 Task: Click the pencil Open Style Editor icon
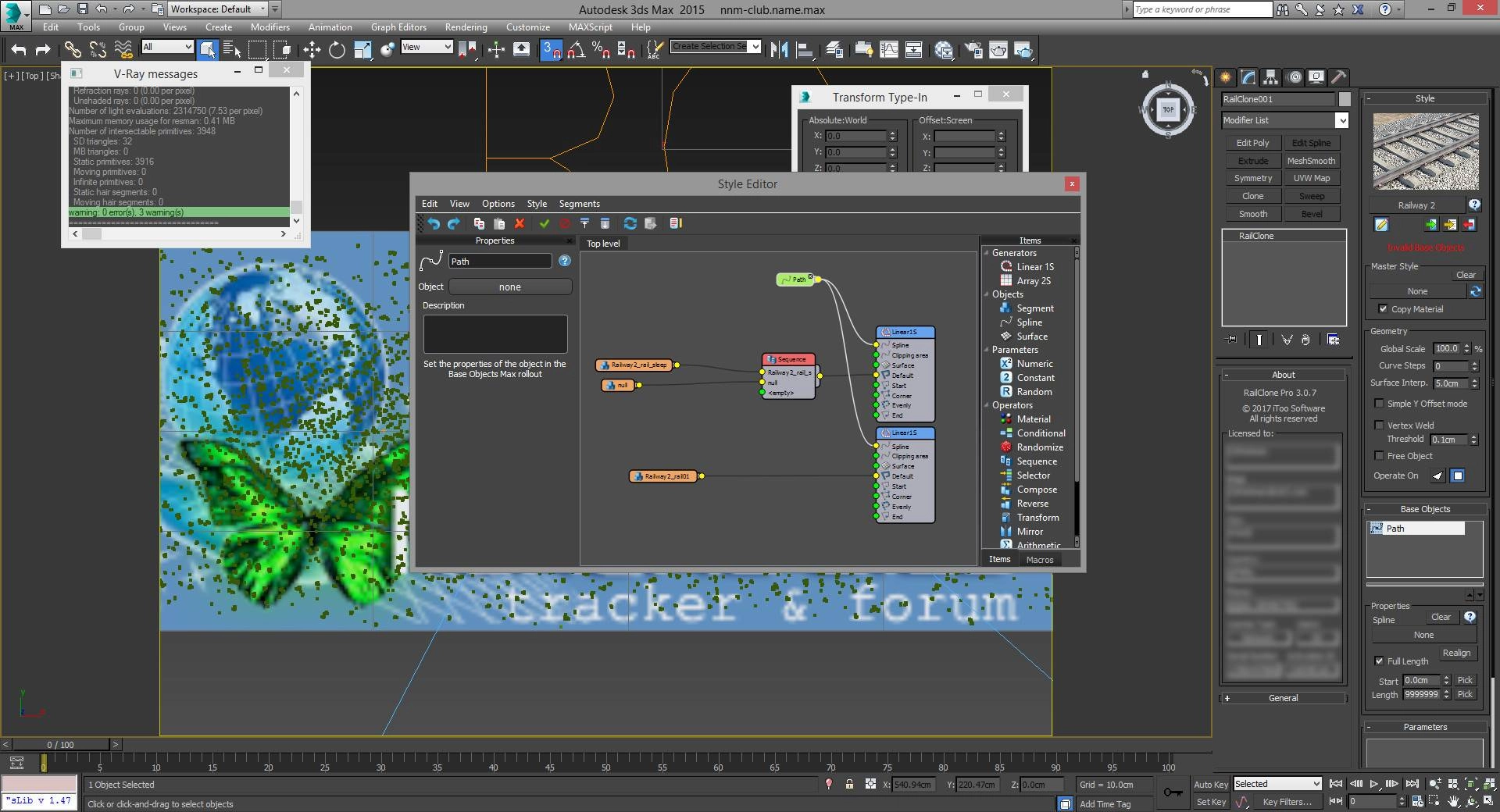1381,225
